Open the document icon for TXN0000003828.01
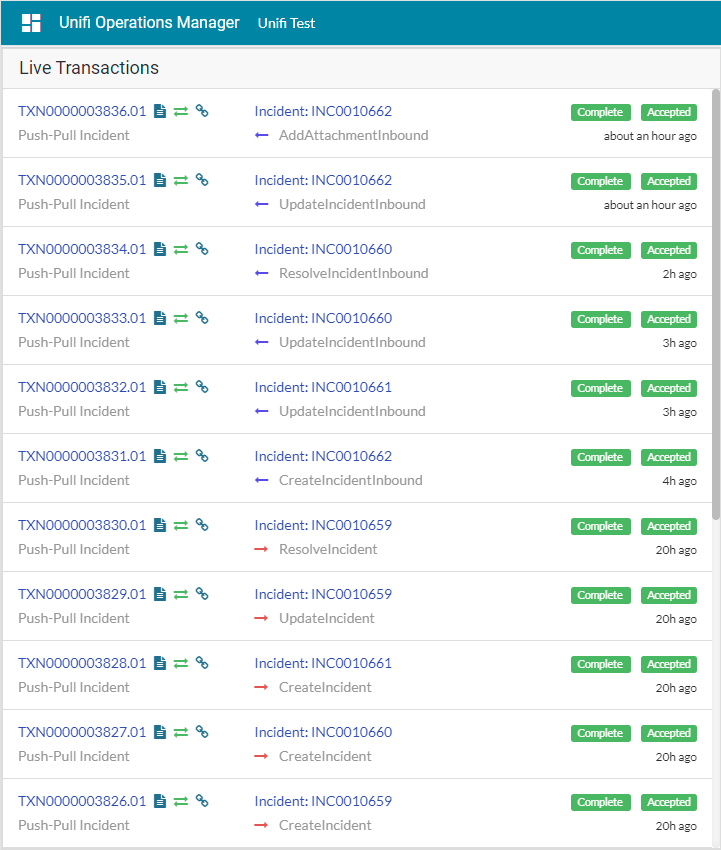The width and height of the screenshot is (721, 850). tap(160, 663)
